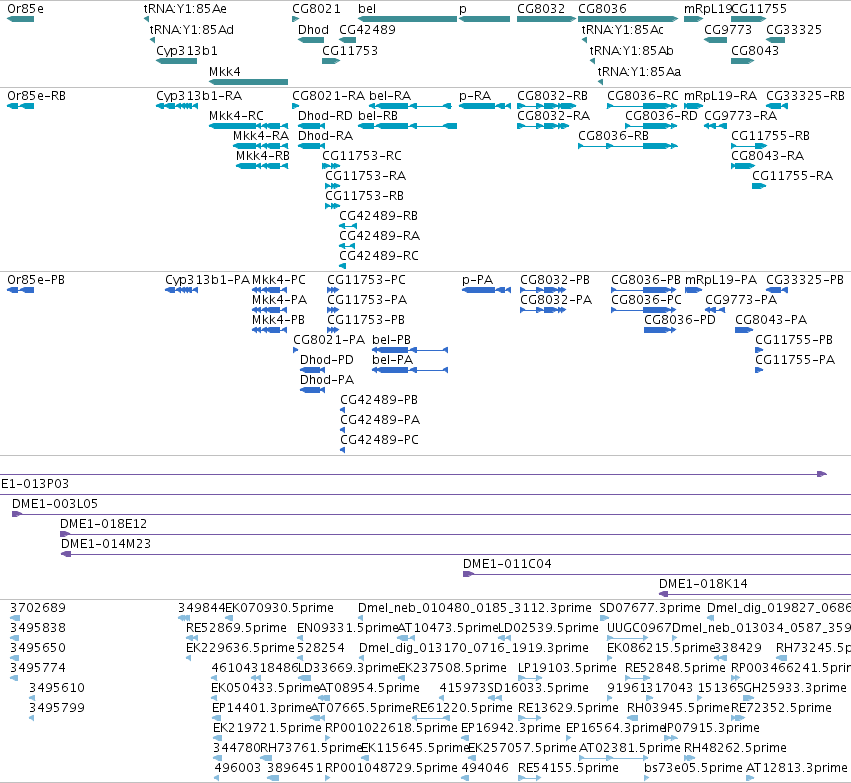Click the DME1-011C04 clone label
This screenshot has height=783, width=851.
tap(507, 564)
